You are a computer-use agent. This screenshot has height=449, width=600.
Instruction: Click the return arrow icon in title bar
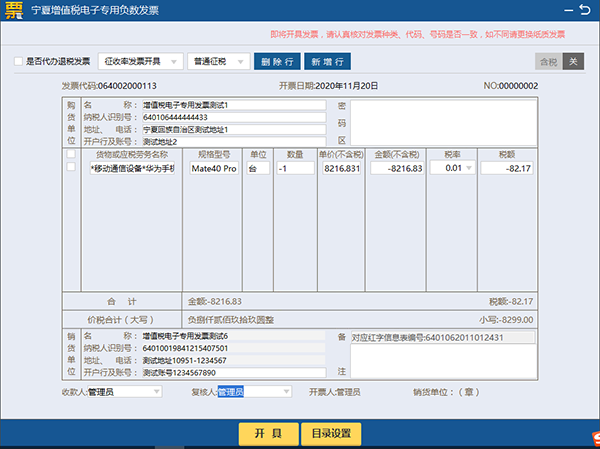point(585,9)
